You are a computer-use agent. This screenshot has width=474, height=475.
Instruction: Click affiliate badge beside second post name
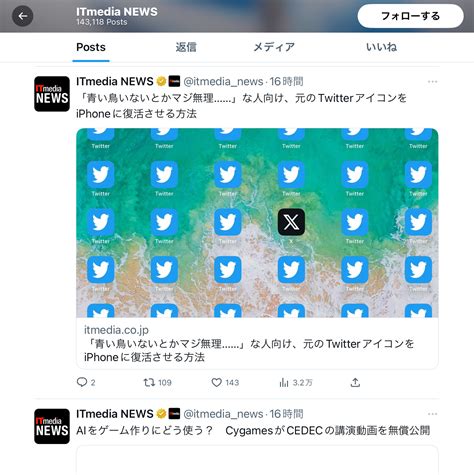(174, 414)
